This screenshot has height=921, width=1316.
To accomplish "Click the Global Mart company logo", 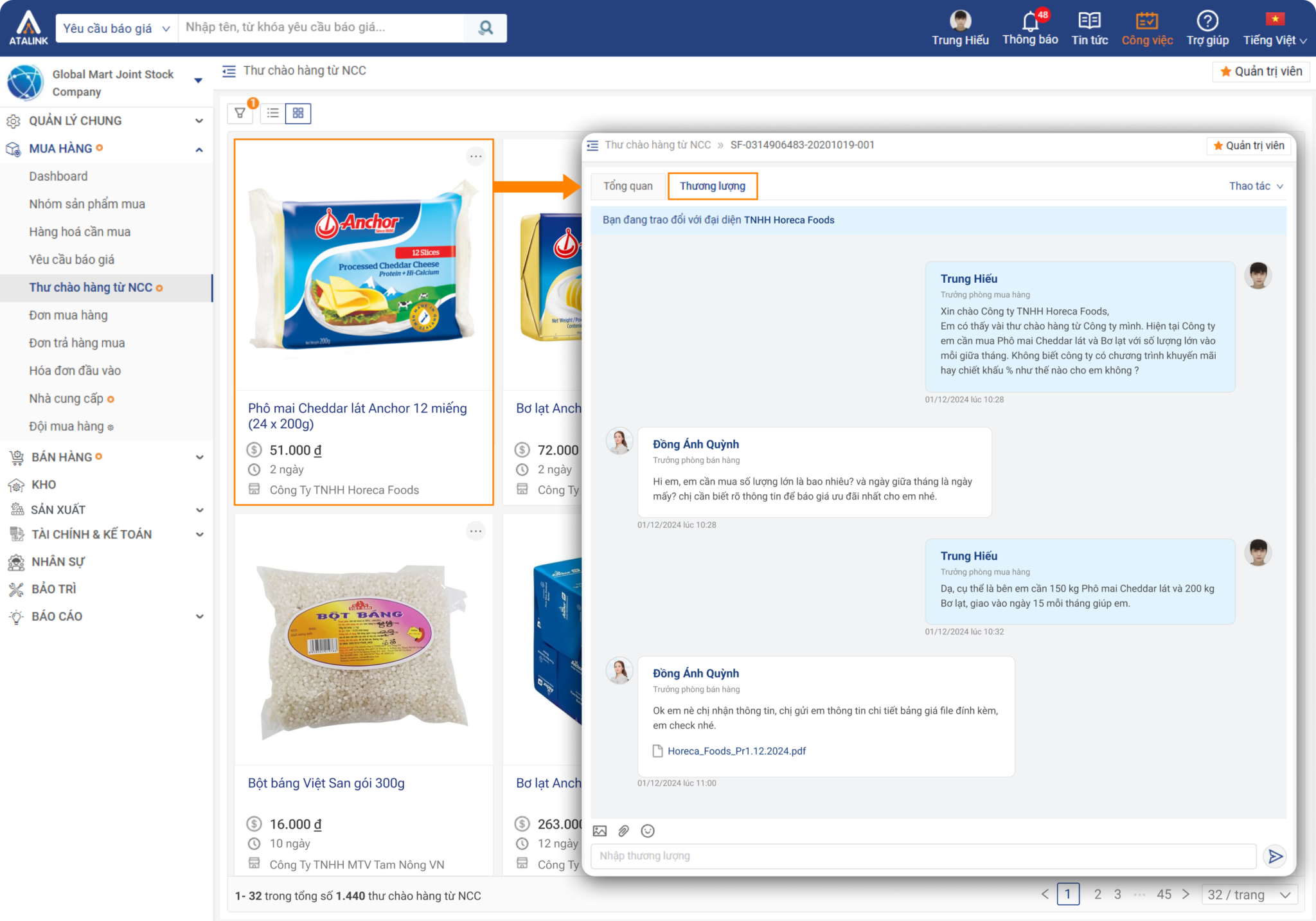I will tap(26, 83).
